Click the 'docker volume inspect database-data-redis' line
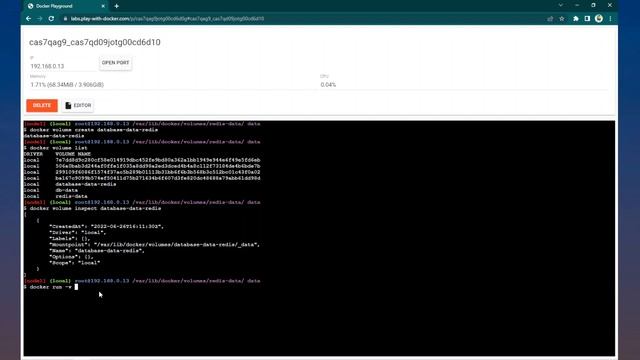640x360 pixels. (93, 209)
